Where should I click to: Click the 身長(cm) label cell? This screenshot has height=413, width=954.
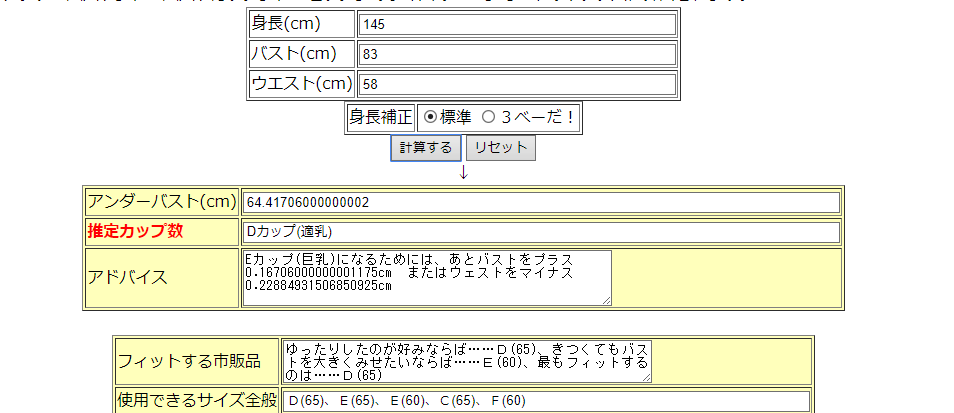(301, 24)
